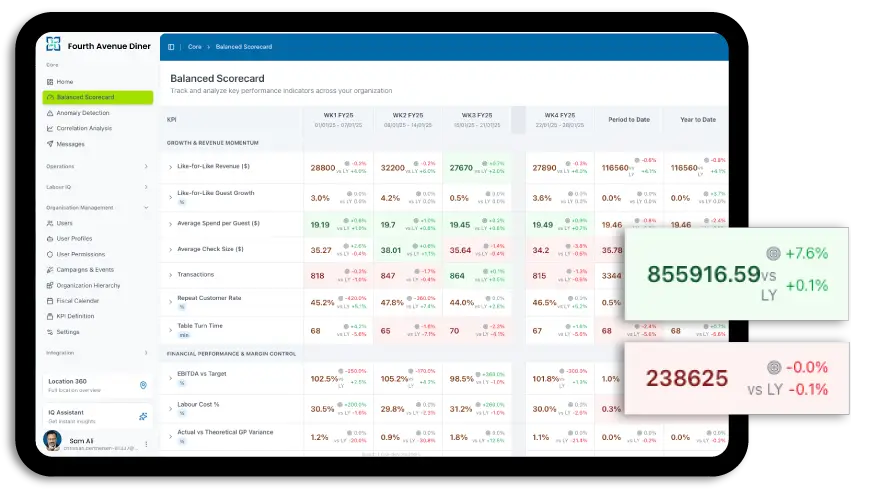Select Balanced Scorecard in the sidebar
Image resolution: width=883 pixels, height=489 pixels.
tap(97, 97)
